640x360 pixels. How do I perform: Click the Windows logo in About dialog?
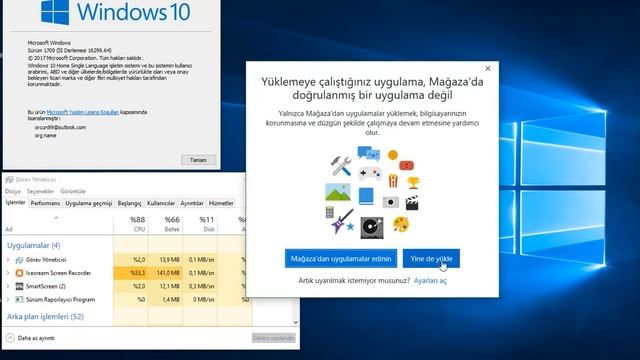pyautogui.click(x=55, y=12)
